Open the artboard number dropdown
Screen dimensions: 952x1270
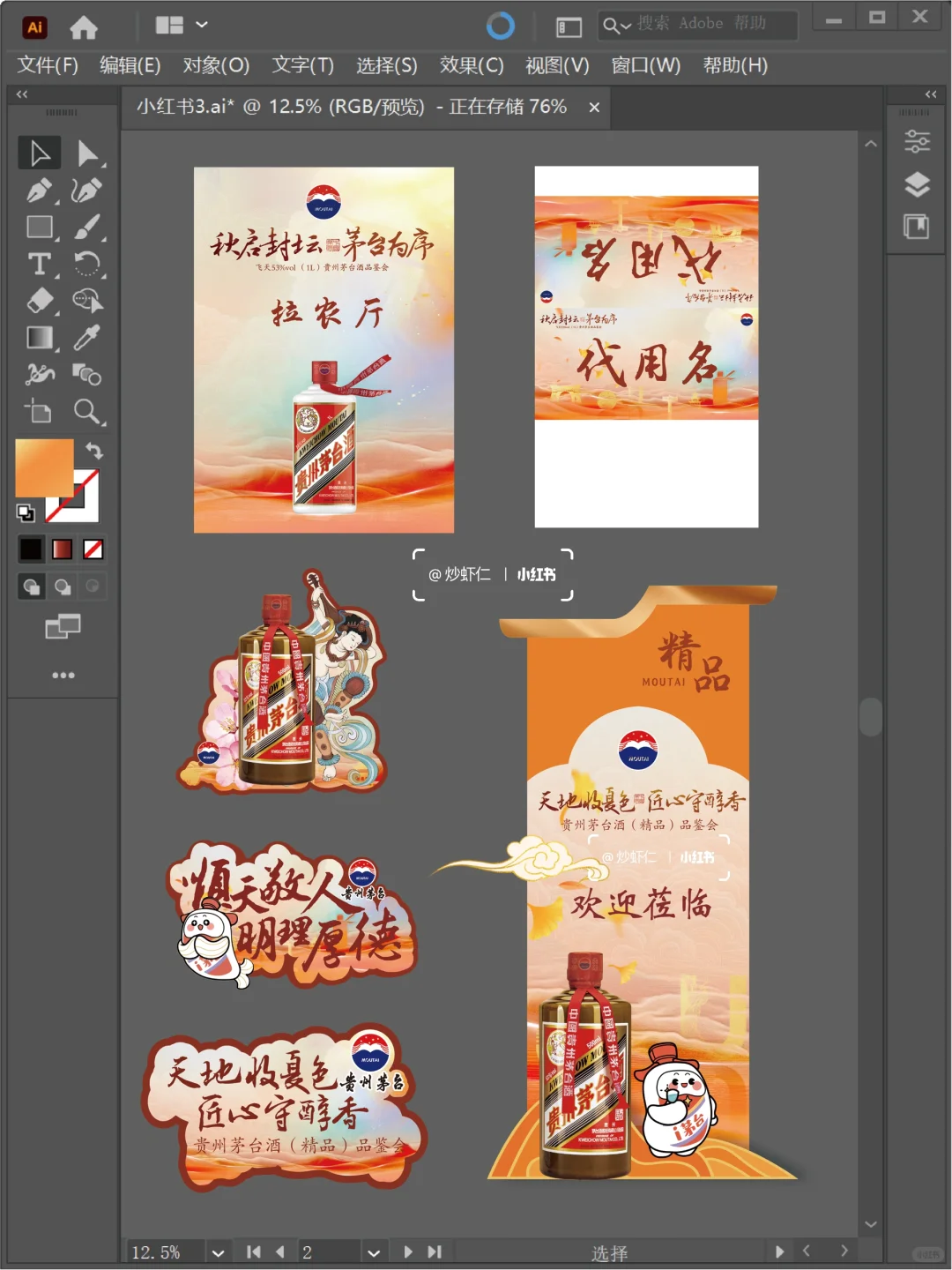(x=374, y=1251)
